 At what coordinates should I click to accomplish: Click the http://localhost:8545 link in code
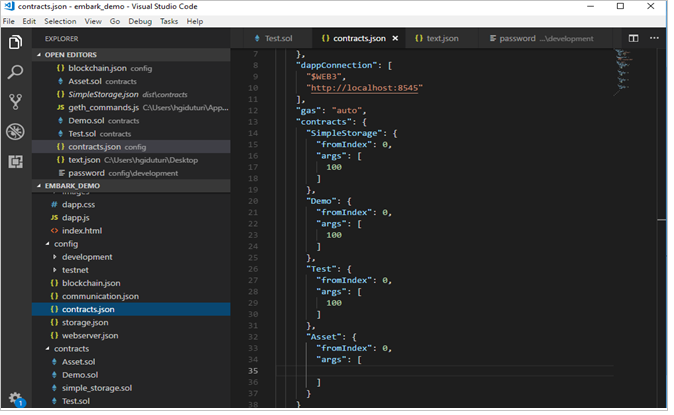pos(367,89)
